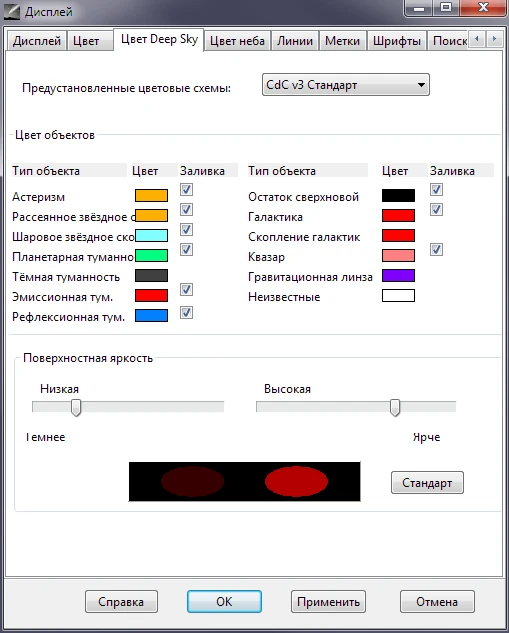Open help with the Справка button
The image size is (509, 633).
(121, 602)
